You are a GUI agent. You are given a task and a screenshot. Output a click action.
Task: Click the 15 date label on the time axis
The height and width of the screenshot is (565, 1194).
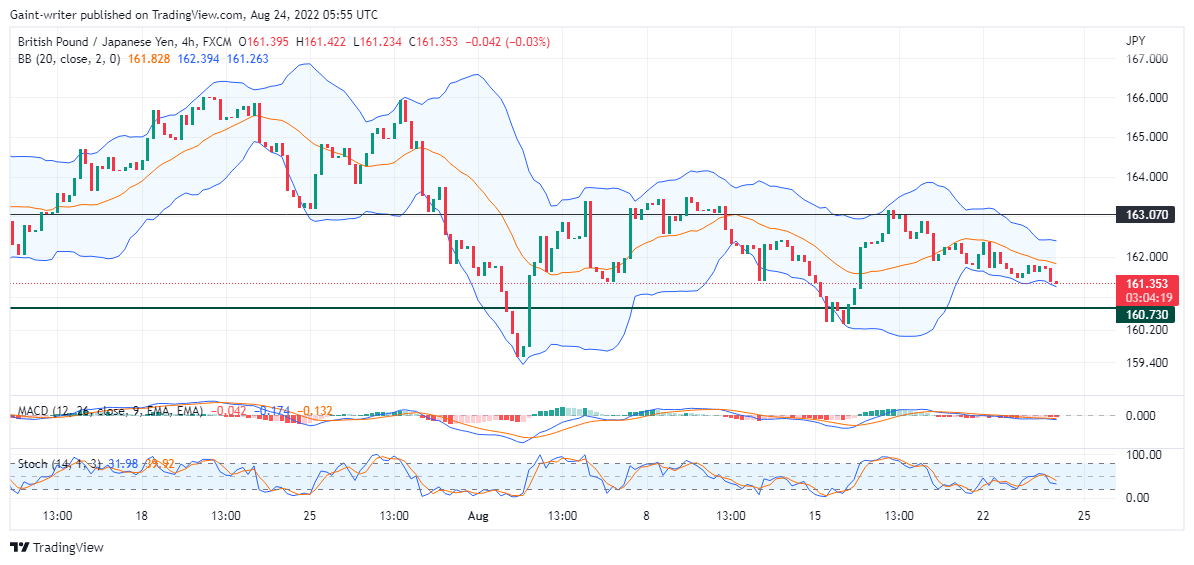coord(815,516)
